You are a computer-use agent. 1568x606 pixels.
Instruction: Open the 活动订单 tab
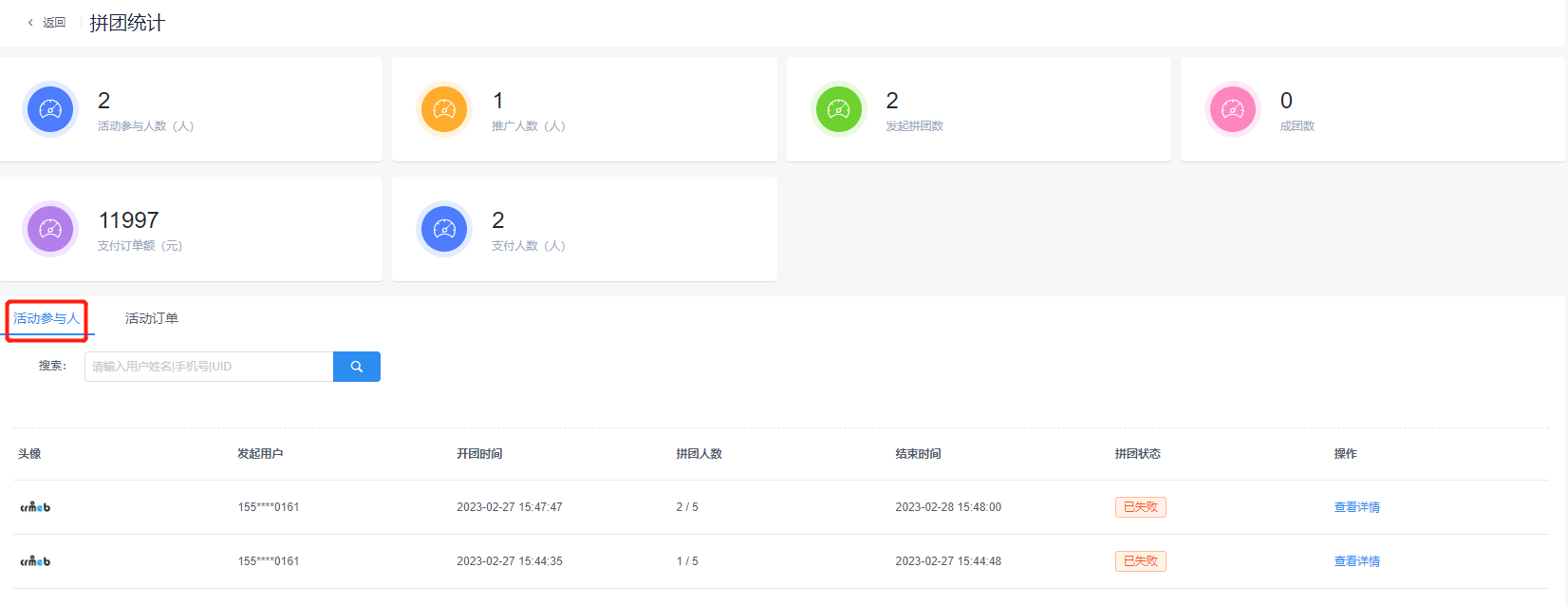pos(152,318)
